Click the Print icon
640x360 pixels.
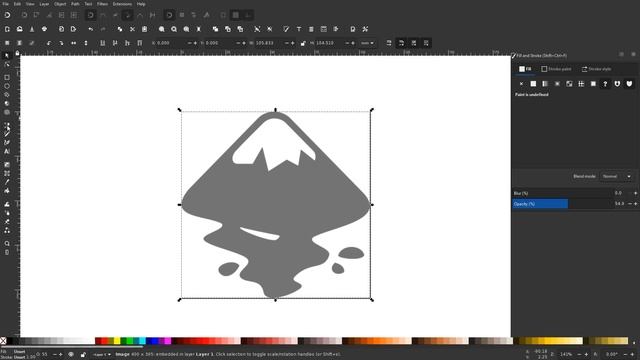pyautogui.click(x=44, y=29)
